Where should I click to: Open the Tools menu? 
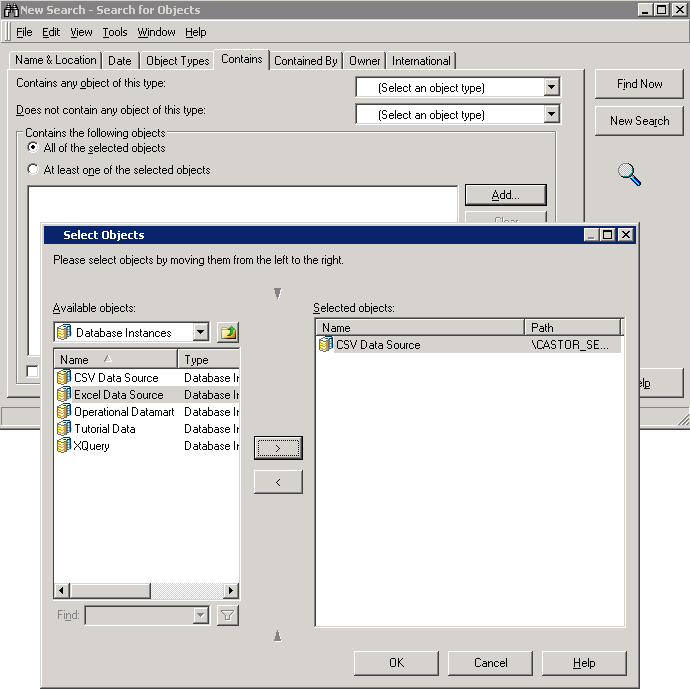click(115, 33)
